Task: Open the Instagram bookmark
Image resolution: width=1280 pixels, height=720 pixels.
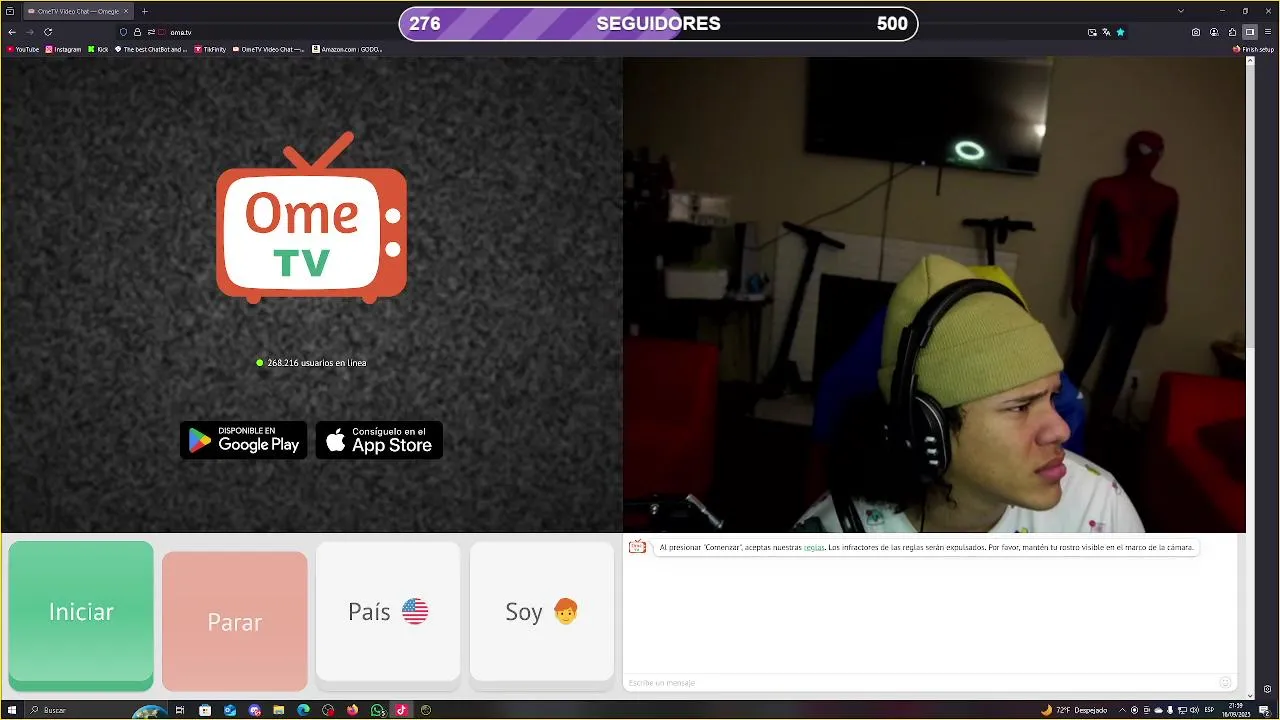Action: (63, 49)
